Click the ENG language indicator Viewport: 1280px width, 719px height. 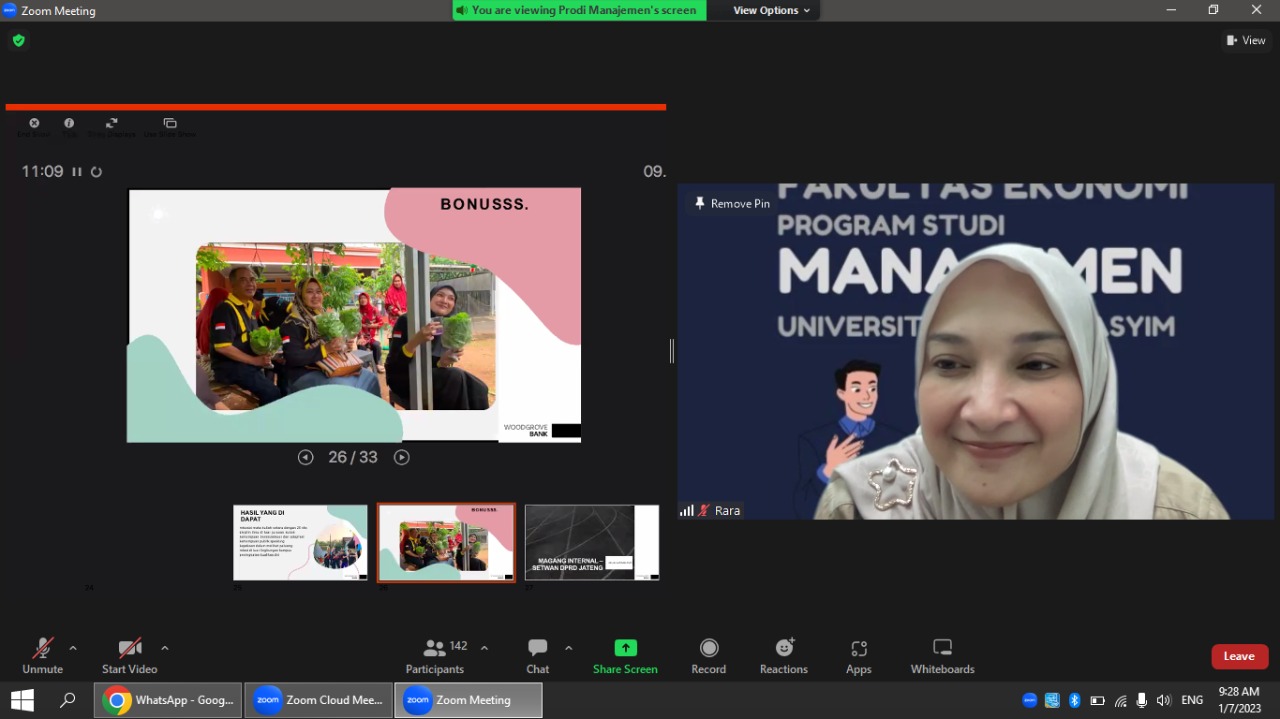[1192, 700]
